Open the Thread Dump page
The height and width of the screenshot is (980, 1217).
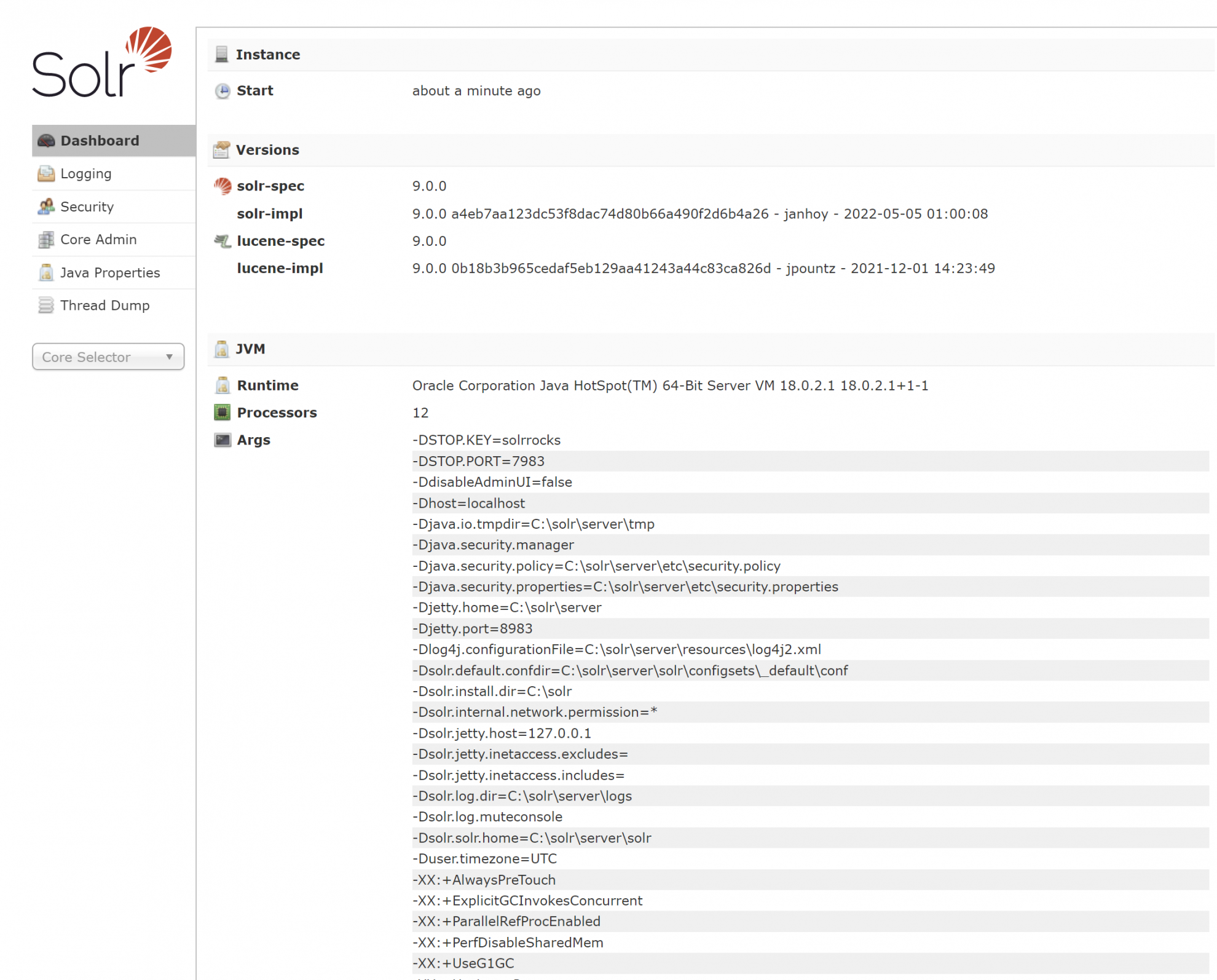pyautogui.click(x=104, y=305)
